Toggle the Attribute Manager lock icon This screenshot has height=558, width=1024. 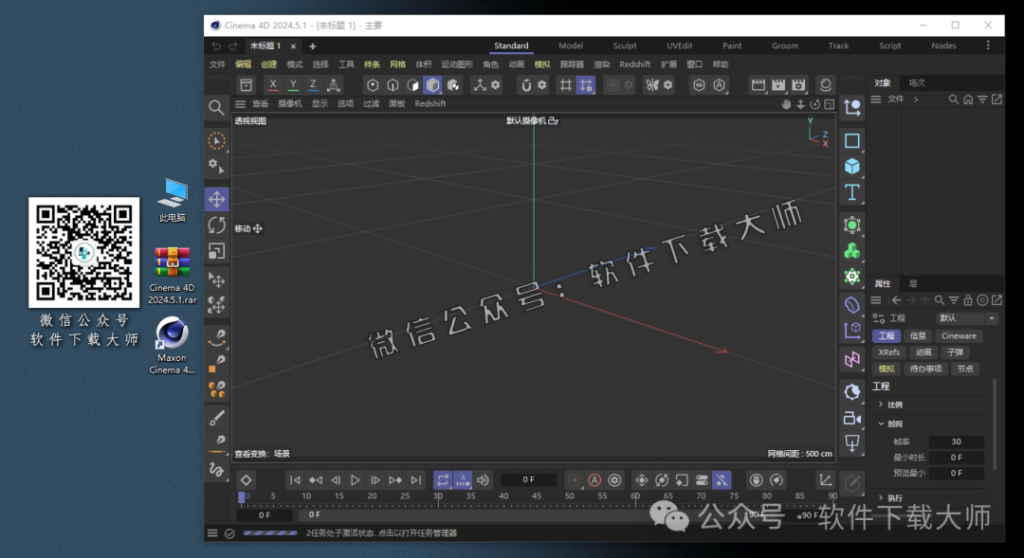pyautogui.click(x=968, y=300)
